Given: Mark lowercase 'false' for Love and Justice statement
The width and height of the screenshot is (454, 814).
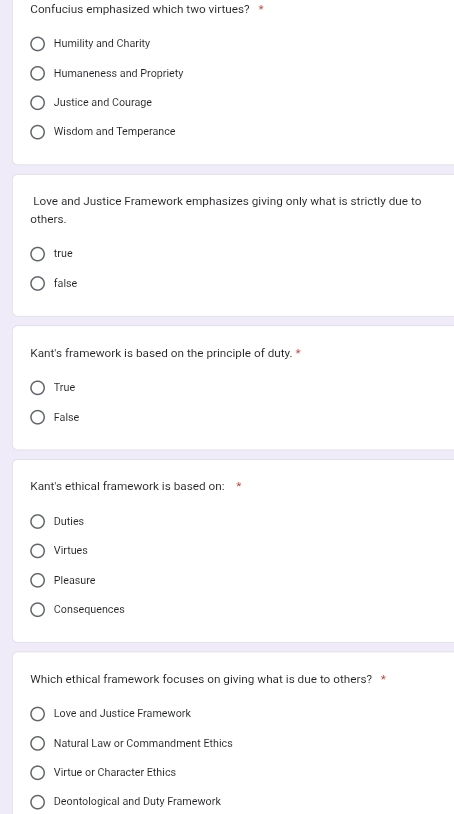Looking at the screenshot, I should click(37, 283).
